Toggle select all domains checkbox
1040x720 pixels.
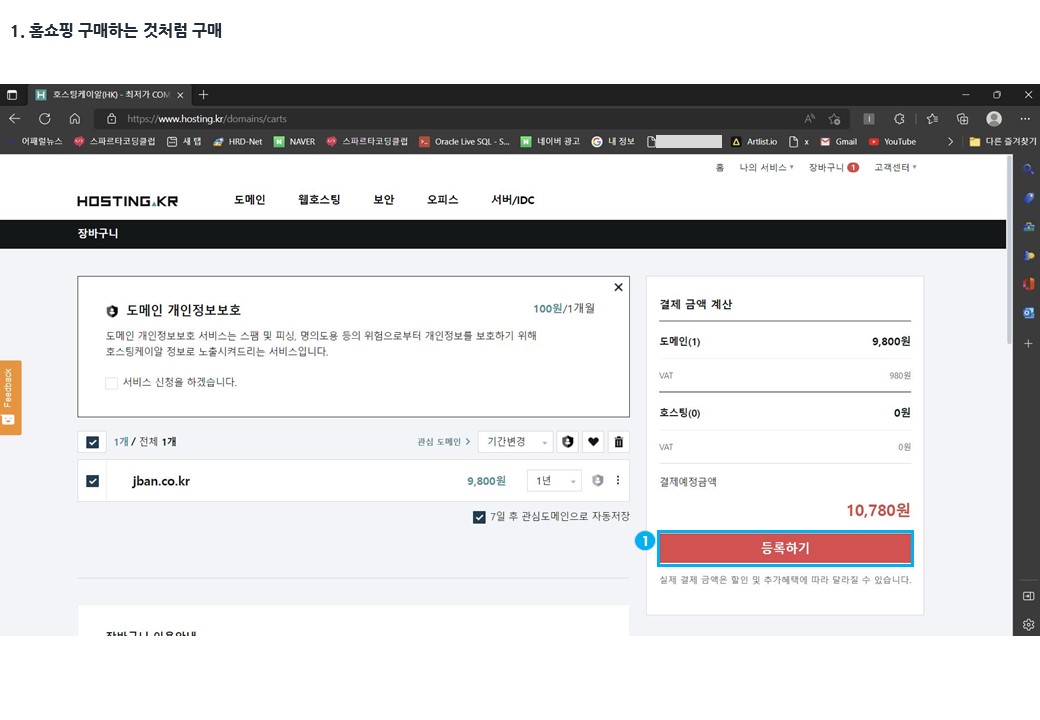pos(92,442)
